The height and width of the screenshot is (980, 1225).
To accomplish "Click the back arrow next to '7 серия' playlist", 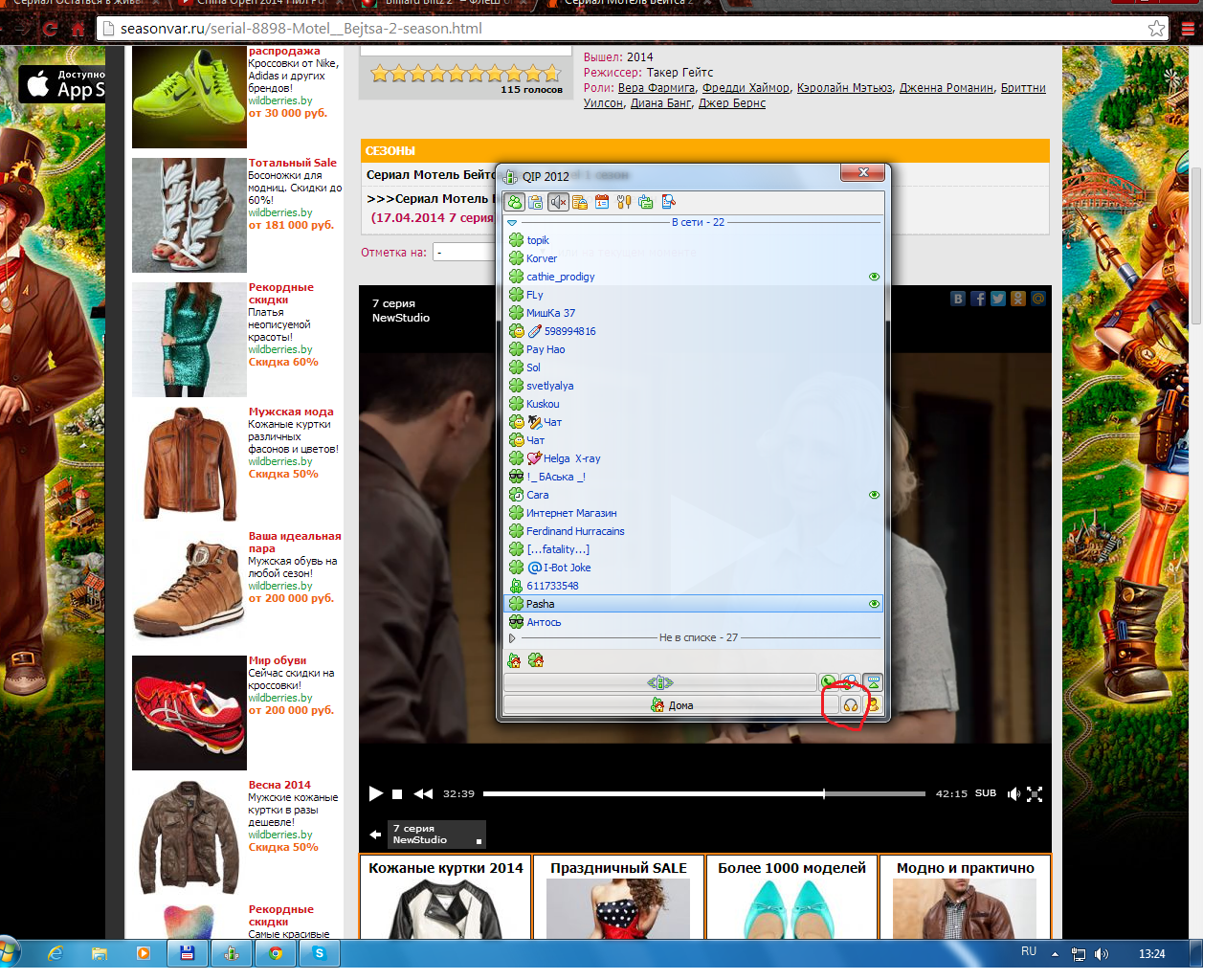I will click(x=375, y=835).
